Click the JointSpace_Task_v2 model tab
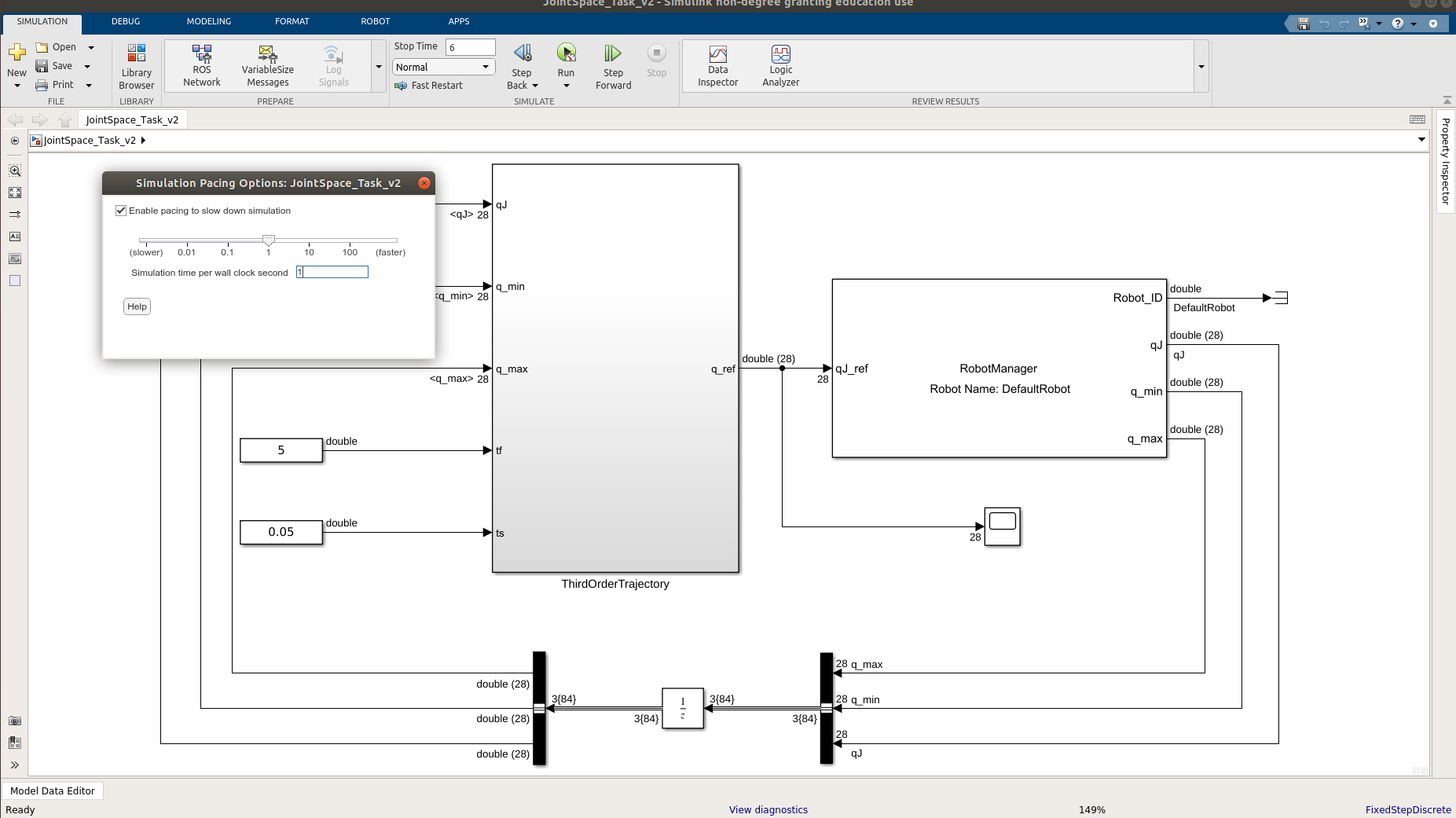This screenshot has width=1456, height=818. click(x=132, y=119)
